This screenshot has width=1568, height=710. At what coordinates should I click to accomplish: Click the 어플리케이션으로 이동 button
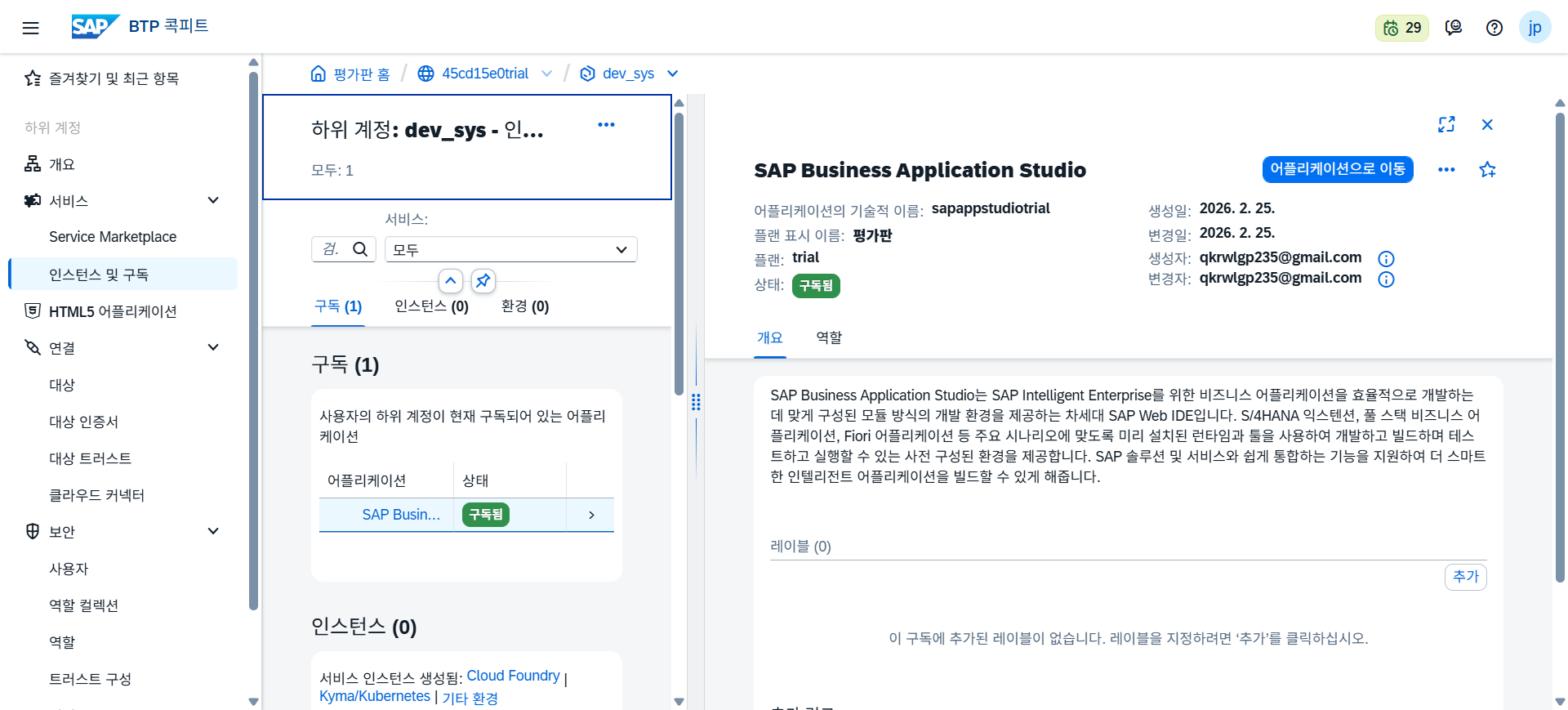click(1338, 169)
